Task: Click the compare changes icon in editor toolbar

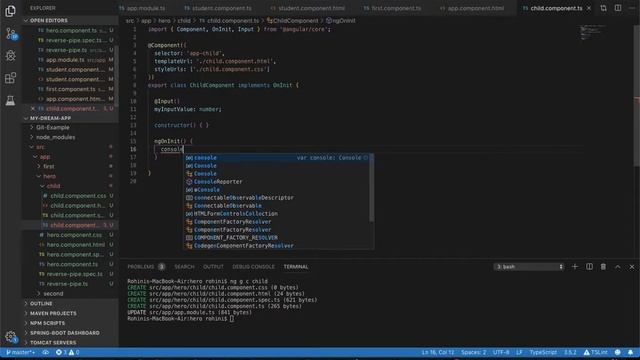Action: click(x=603, y=8)
